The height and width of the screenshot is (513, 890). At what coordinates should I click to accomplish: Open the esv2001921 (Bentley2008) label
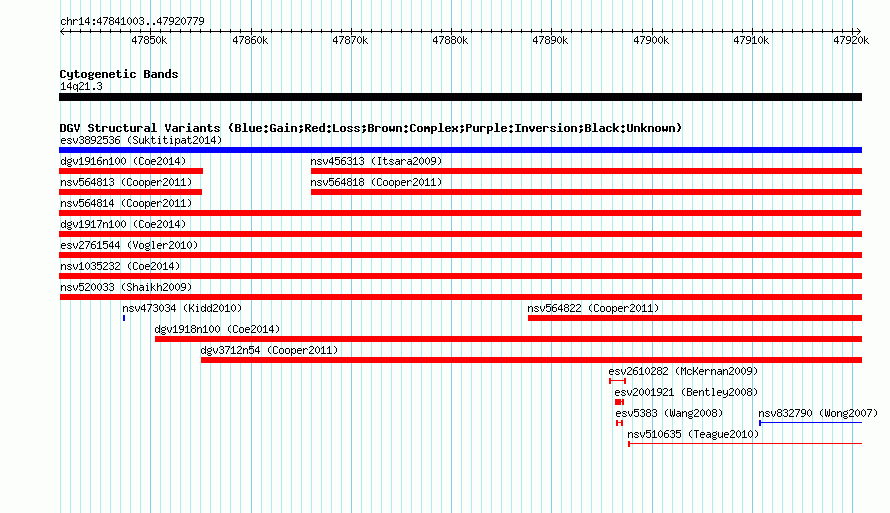(686, 392)
